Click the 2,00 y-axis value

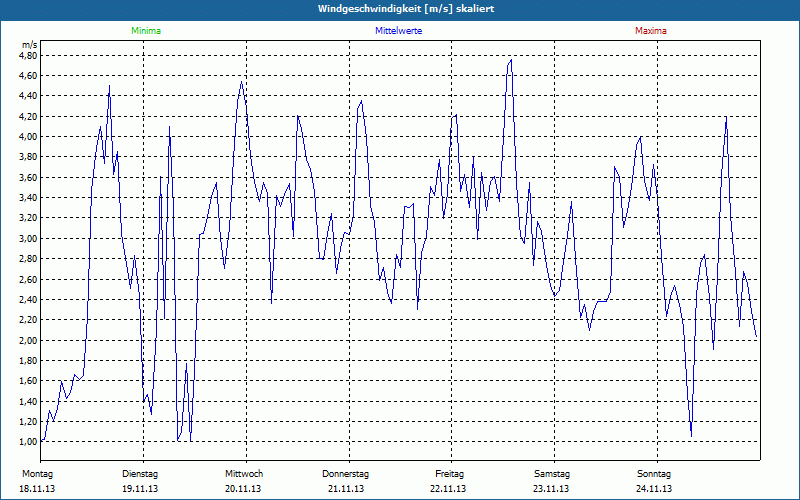click(28, 340)
